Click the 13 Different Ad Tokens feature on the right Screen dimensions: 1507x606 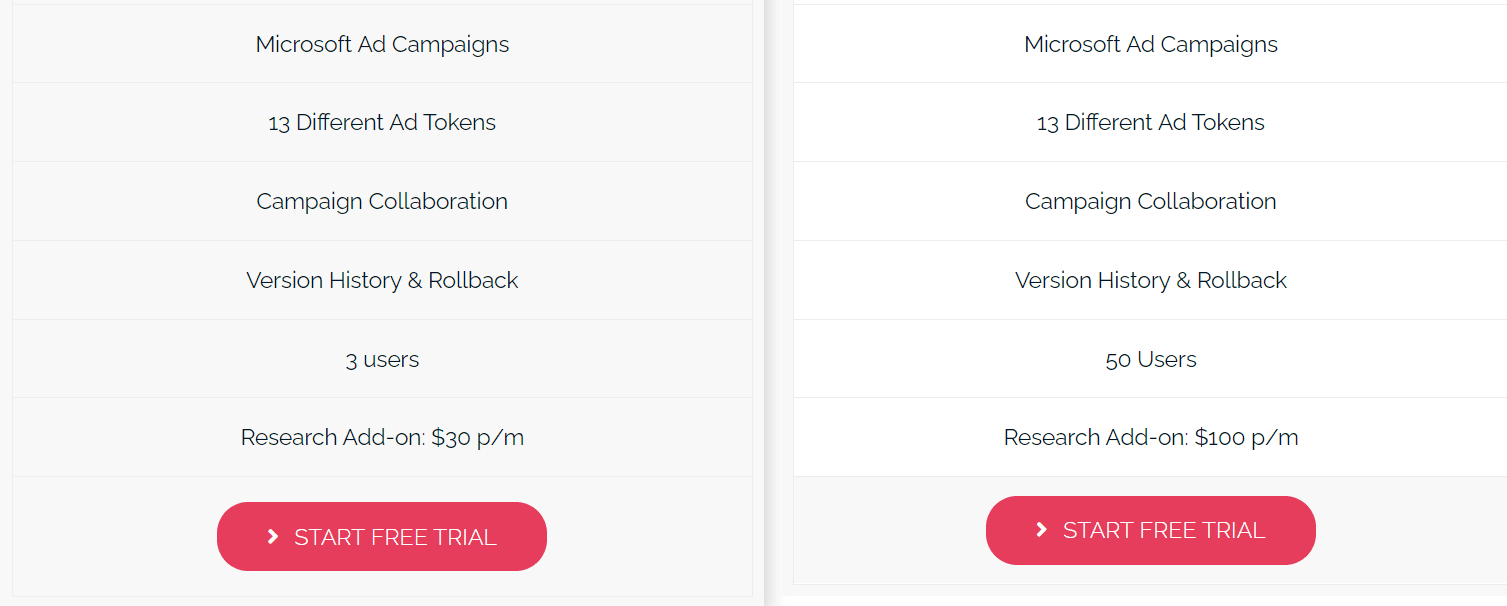coord(1150,122)
